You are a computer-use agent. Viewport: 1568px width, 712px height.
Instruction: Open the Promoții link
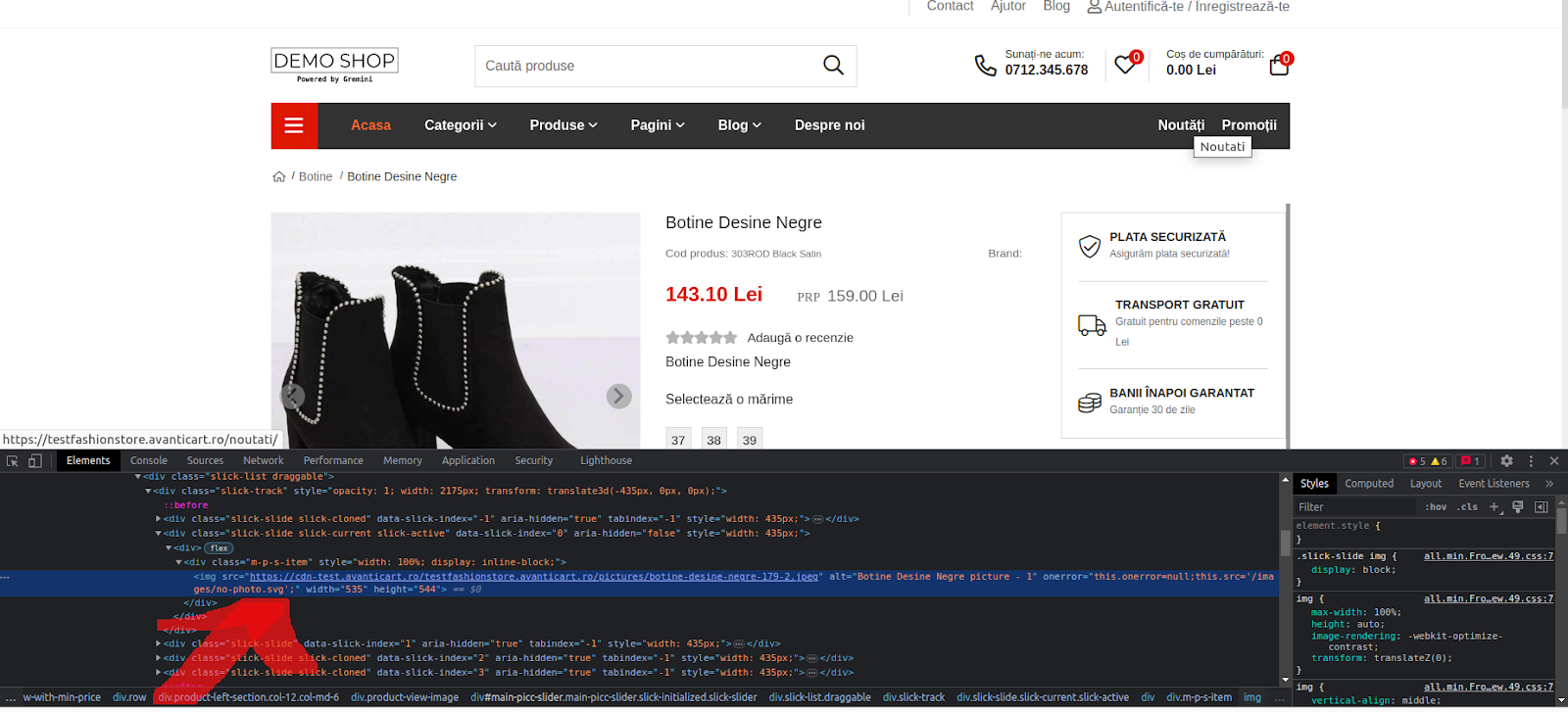(x=1249, y=125)
